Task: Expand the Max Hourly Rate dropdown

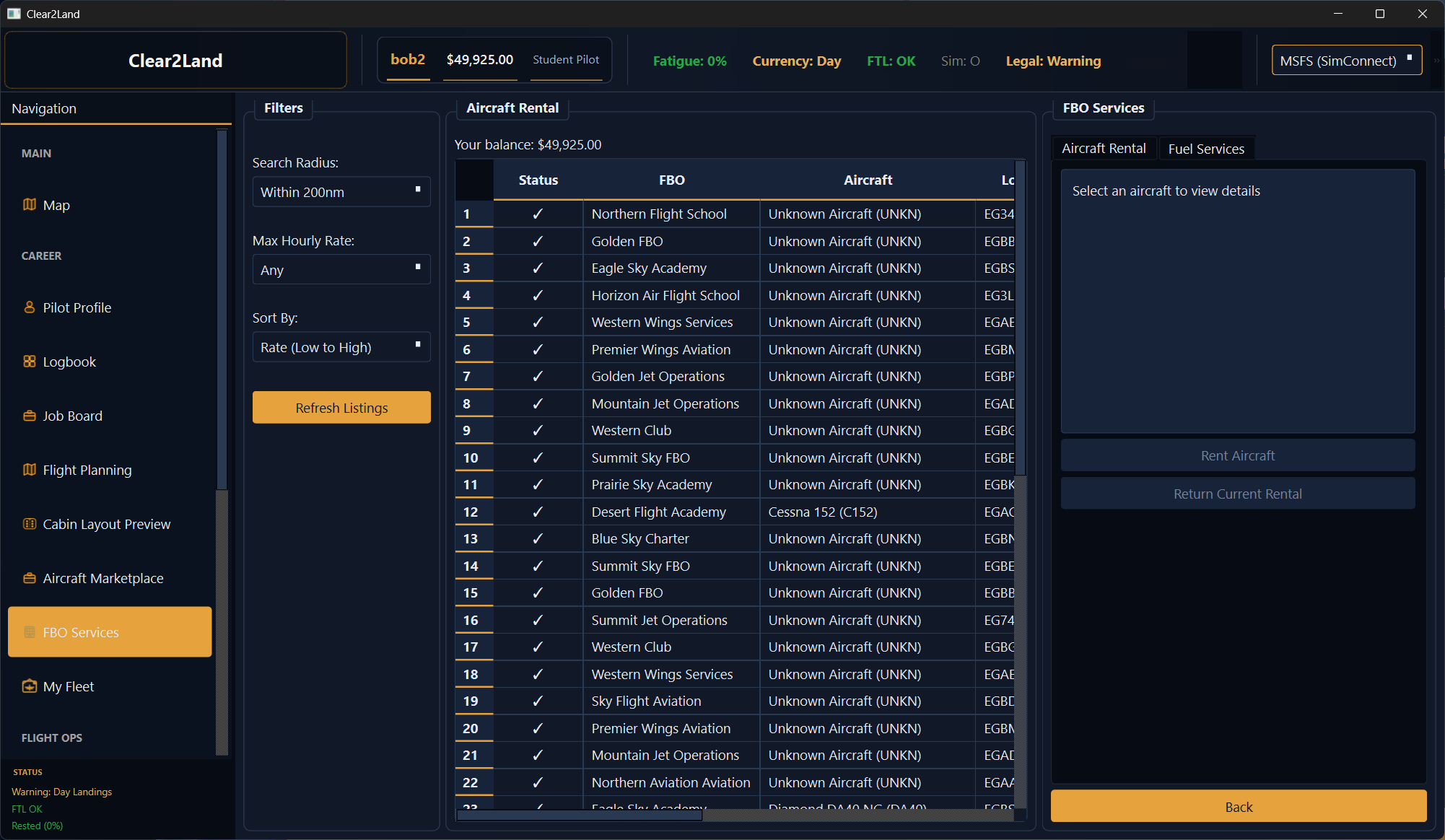Action: 341,270
